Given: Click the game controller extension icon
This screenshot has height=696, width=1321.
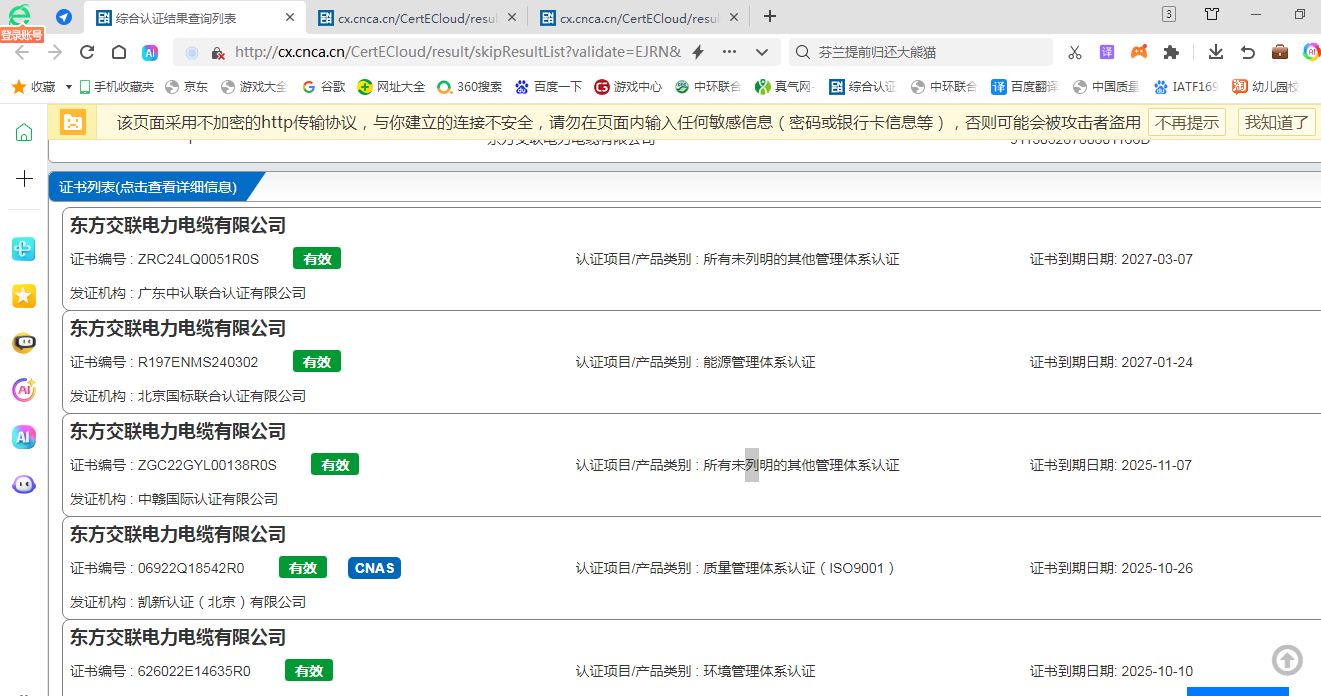Looking at the screenshot, I should pyautogui.click(x=1139, y=52).
